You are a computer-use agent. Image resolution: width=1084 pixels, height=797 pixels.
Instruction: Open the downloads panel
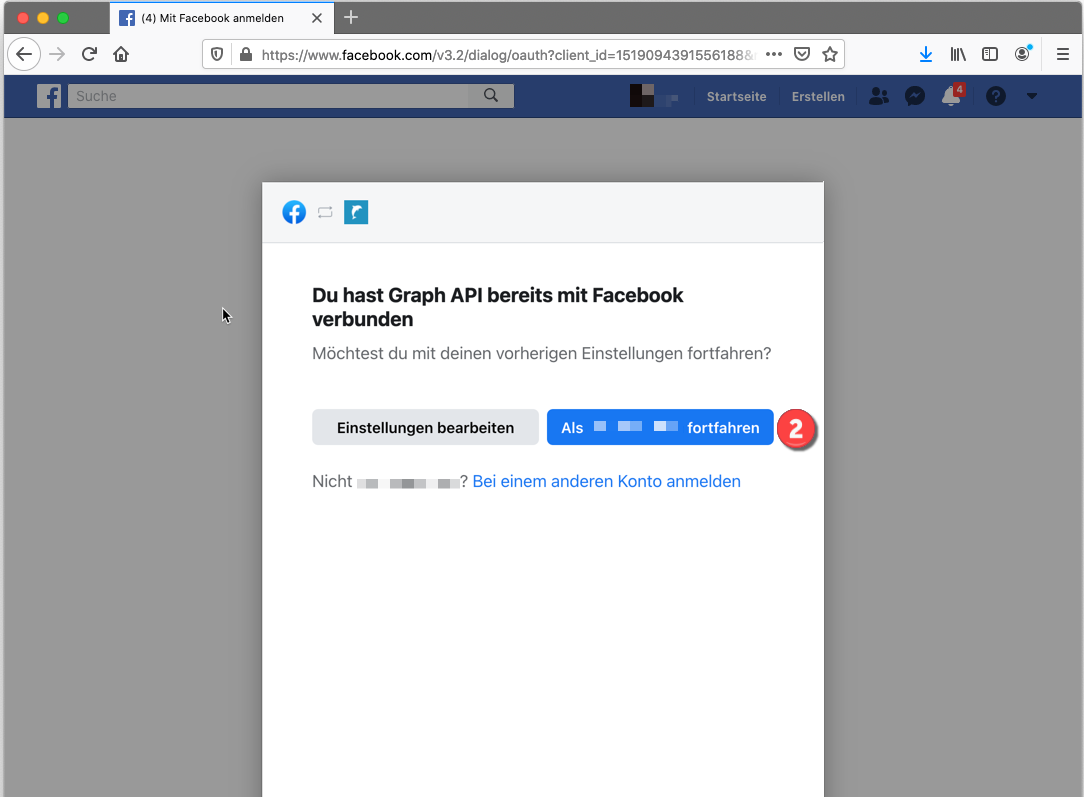click(926, 55)
